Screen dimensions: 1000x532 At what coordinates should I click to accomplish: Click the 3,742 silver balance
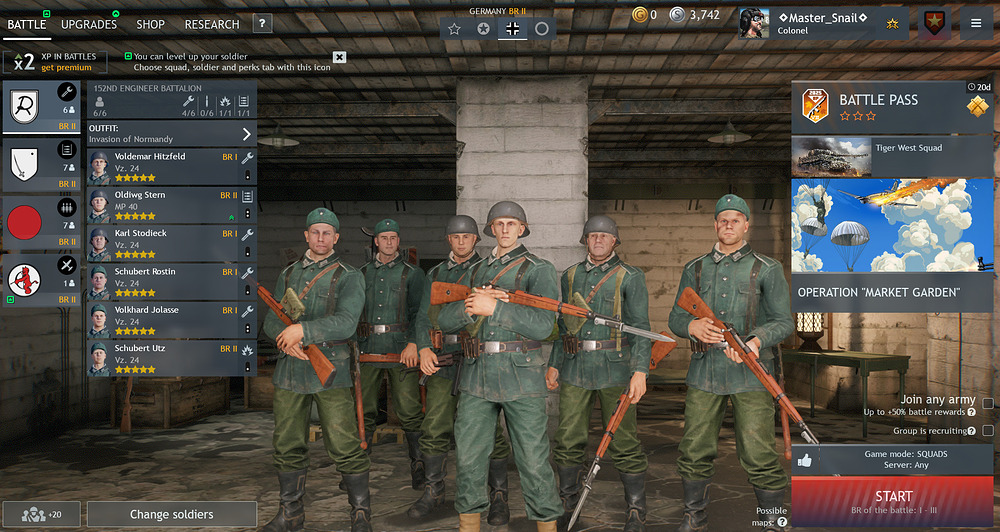click(704, 14)
